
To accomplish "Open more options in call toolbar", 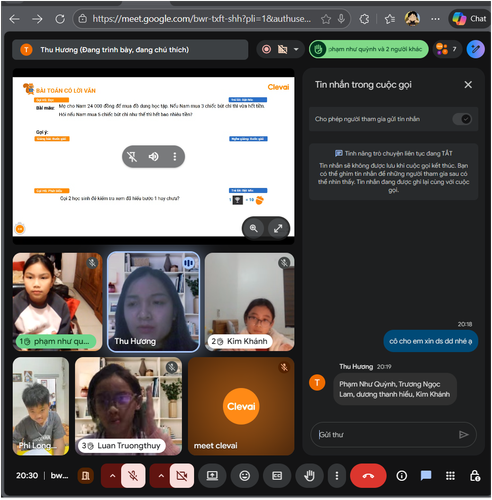I will 337,476.
